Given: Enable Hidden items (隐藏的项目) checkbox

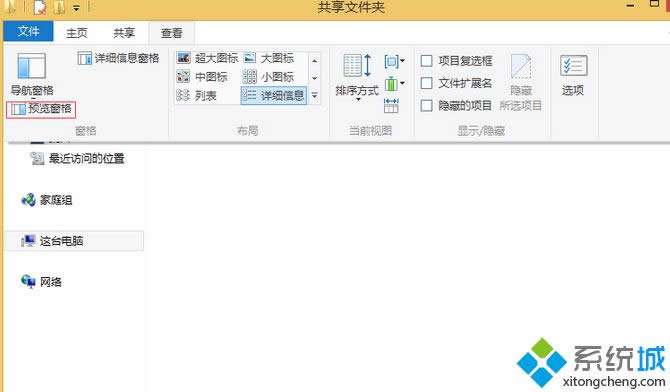Looking at the screenshot, I should (456, 106).
